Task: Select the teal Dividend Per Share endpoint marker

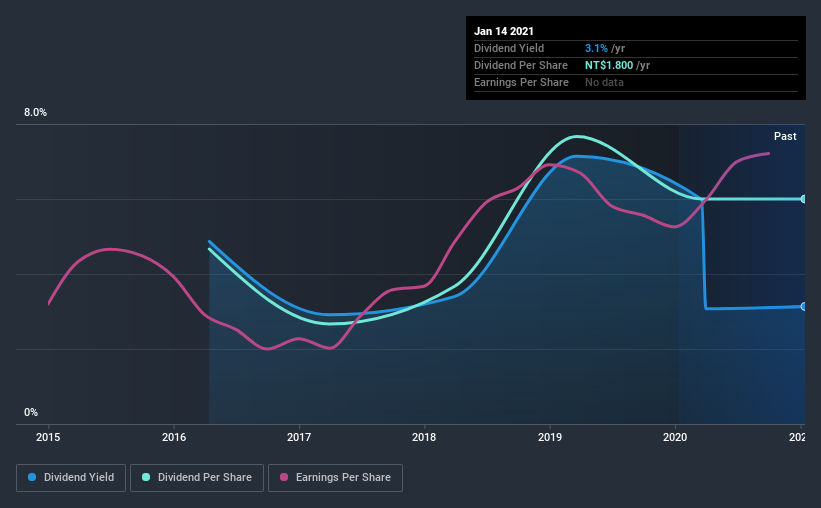Action: (x=804, y=199)
